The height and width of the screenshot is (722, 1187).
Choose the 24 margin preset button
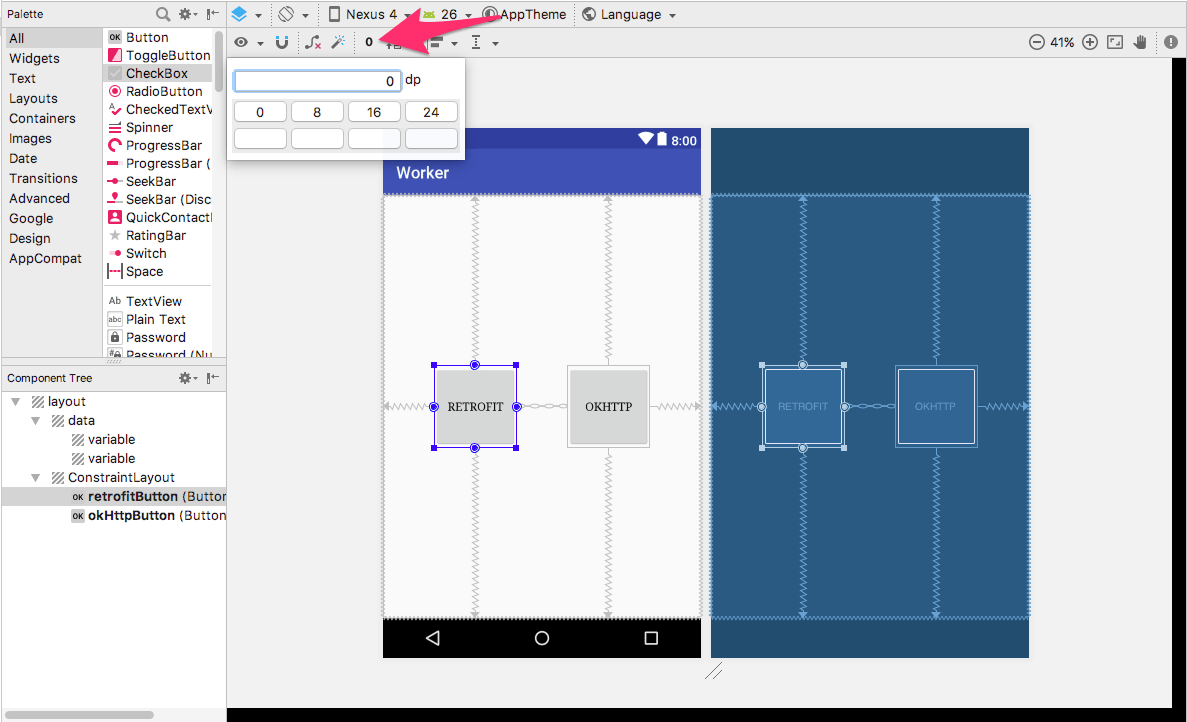pos(431,112)
